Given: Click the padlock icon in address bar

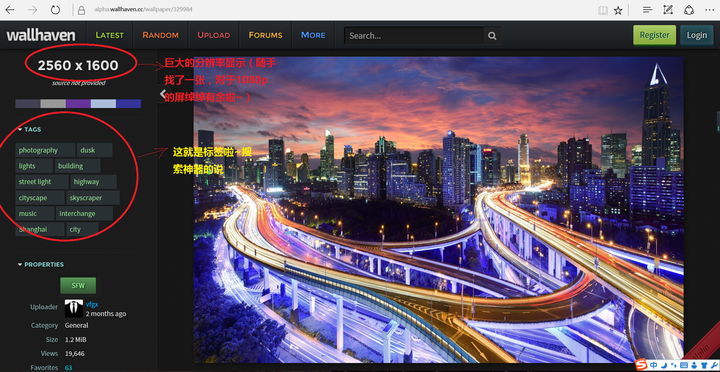Looking at the screenshot, I should [82, 10].
